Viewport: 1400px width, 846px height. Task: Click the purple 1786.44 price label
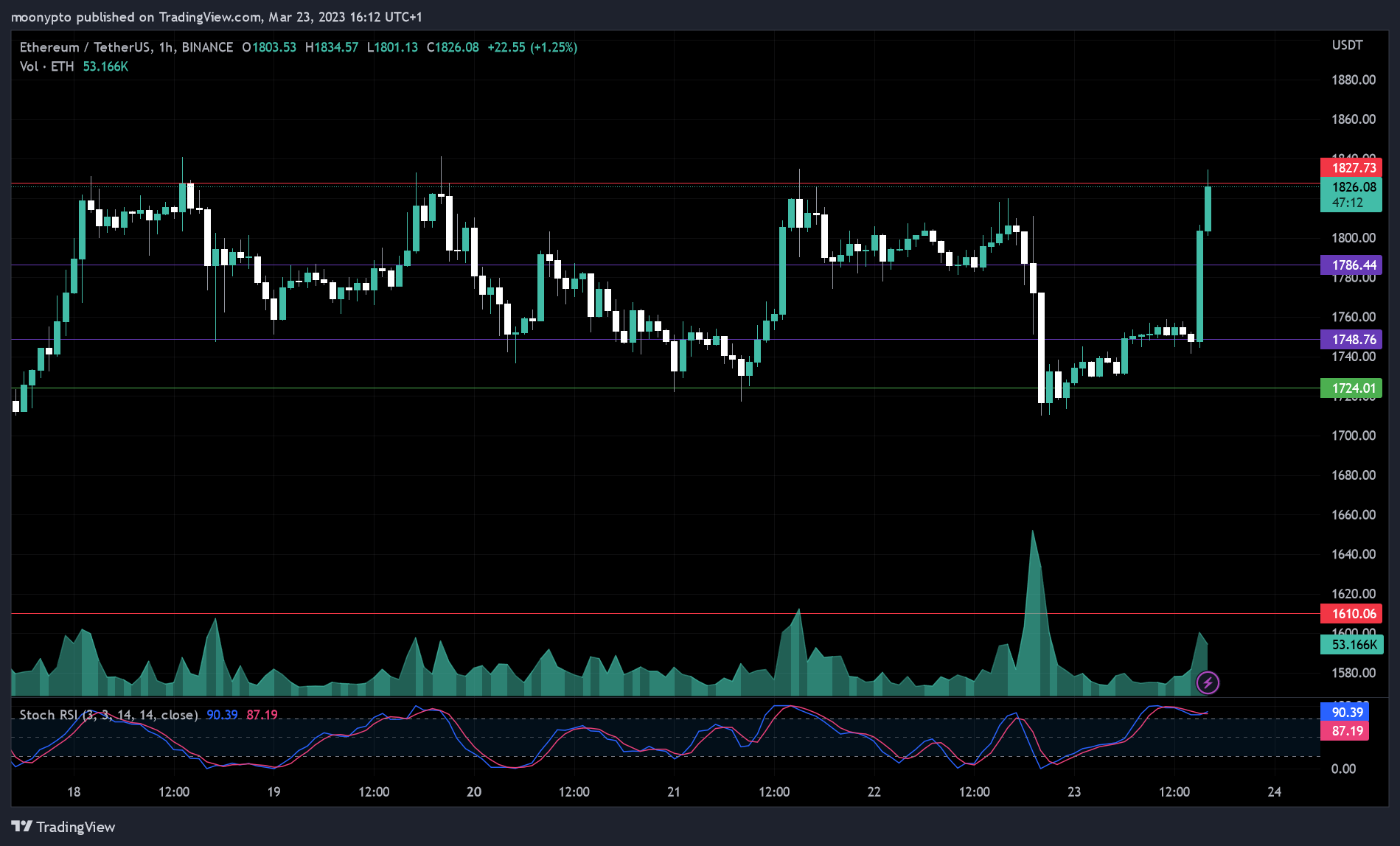(1351, 265)
